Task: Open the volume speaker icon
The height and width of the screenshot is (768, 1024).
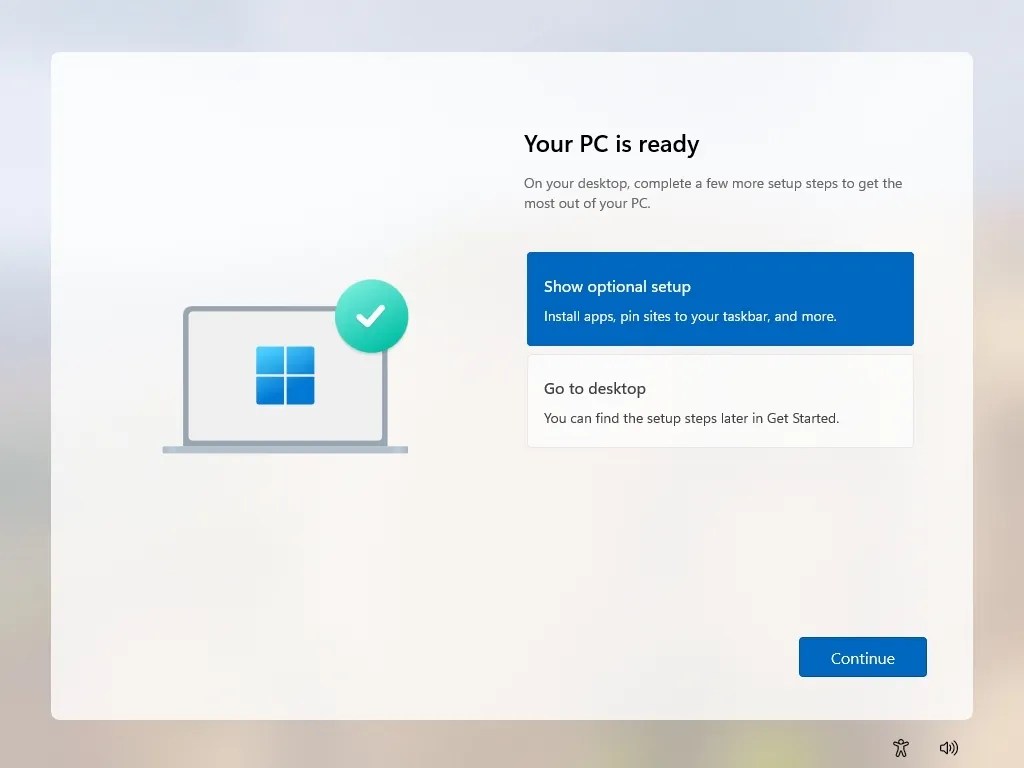Action: [948, 748]
